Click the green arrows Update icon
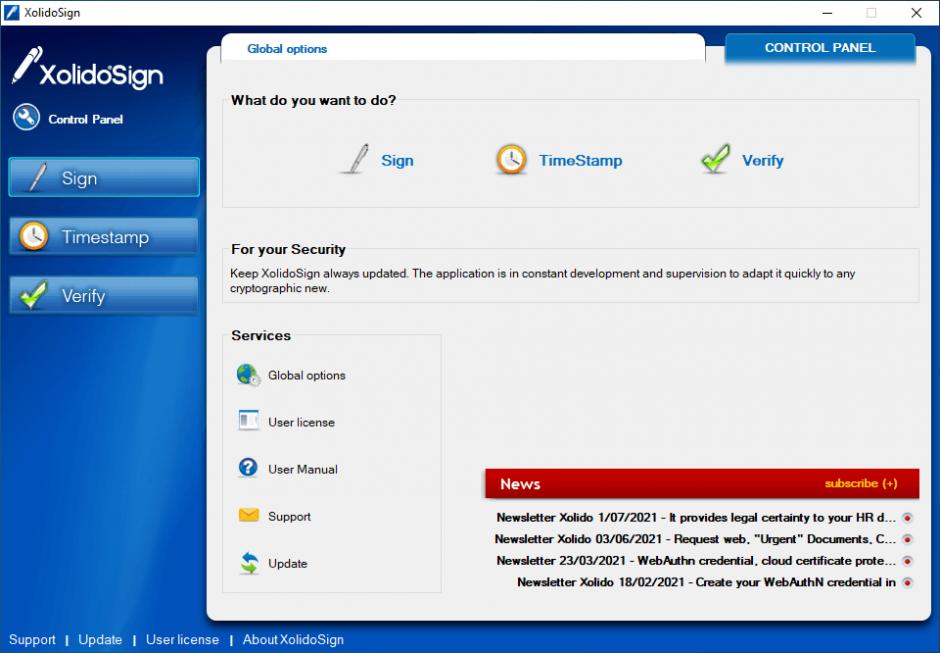This screenshot has height=653, width=940. [x=249, y=563]
